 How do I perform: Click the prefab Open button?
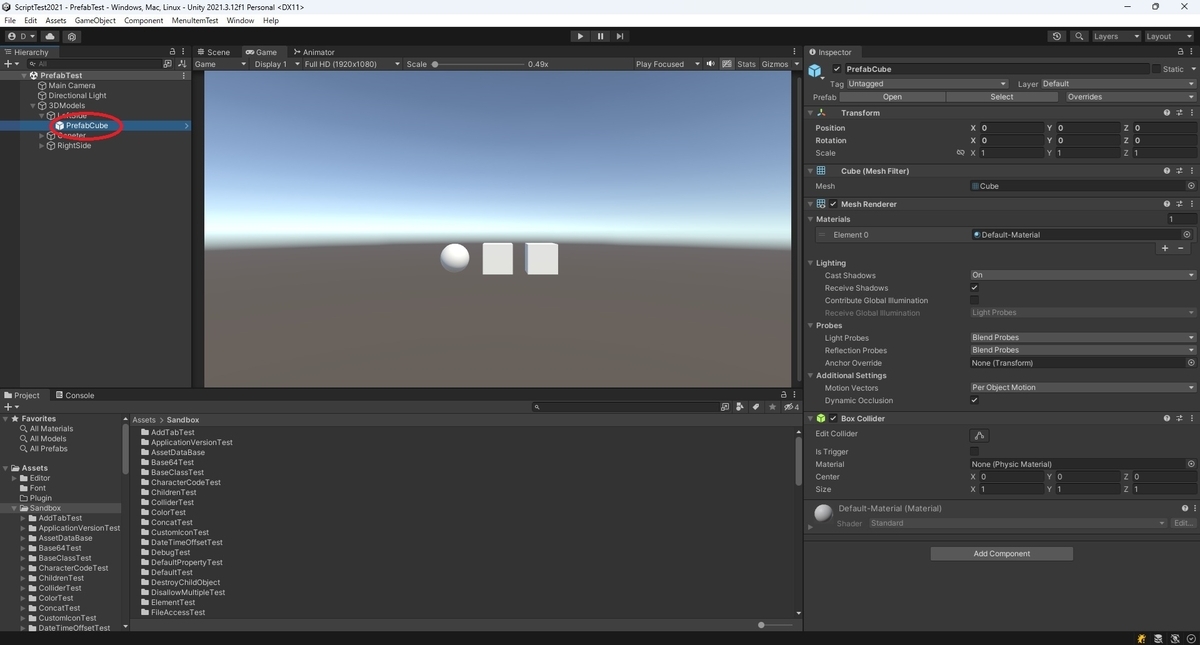tap(892, 97)
